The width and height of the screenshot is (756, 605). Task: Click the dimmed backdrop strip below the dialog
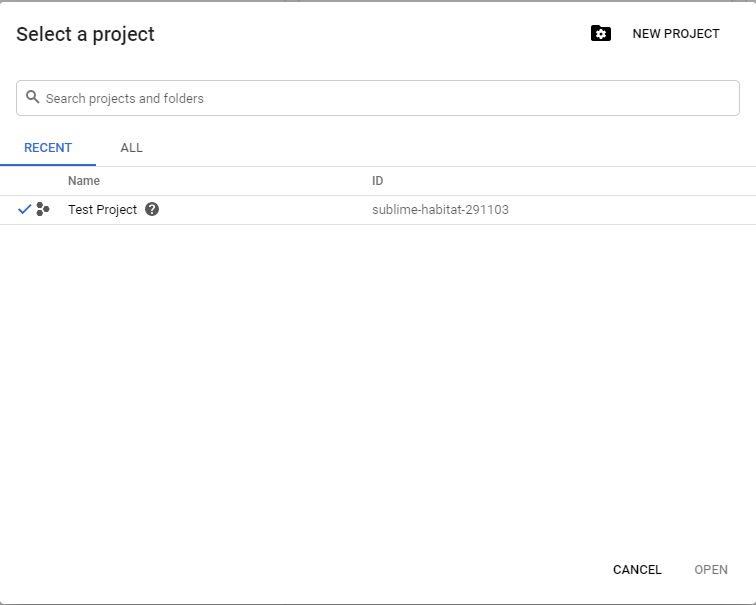pyautogui.click(x=378, y=603)
